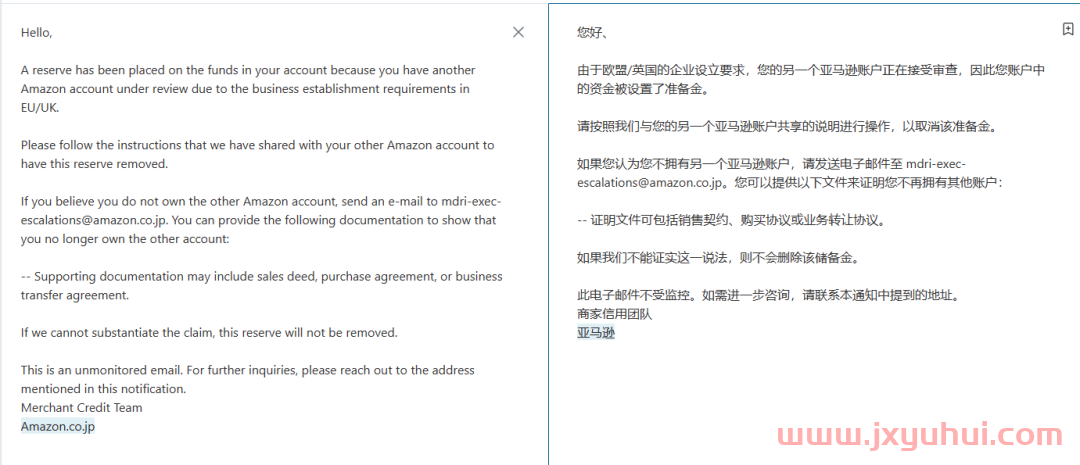The image size is (1080, 465).
Task: Click "此电子邮件不受监控" sentence
Action: tap(768, 296)
